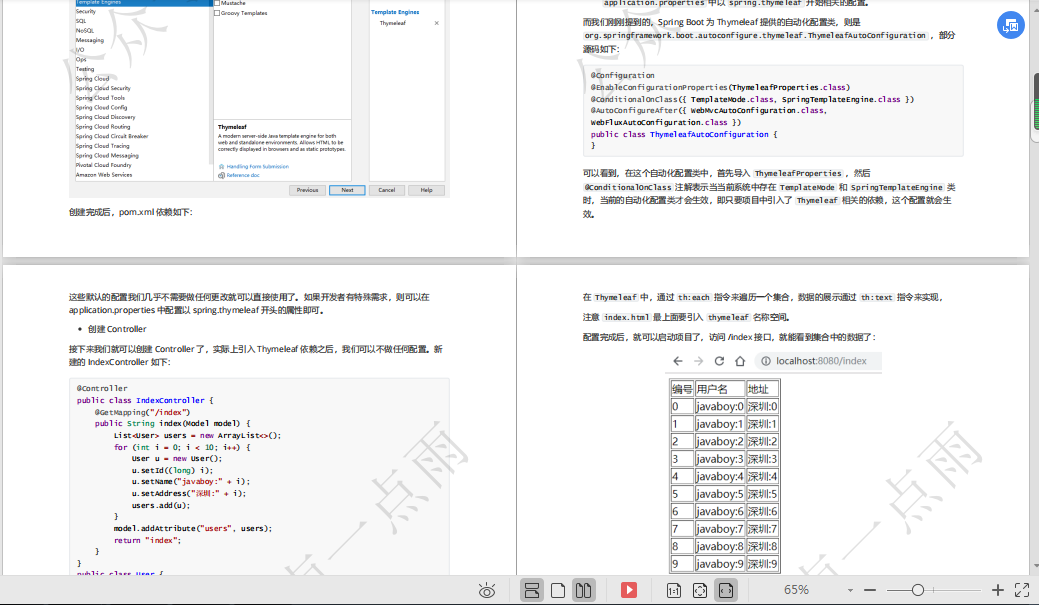Click table cell 深圳:7

762,529
